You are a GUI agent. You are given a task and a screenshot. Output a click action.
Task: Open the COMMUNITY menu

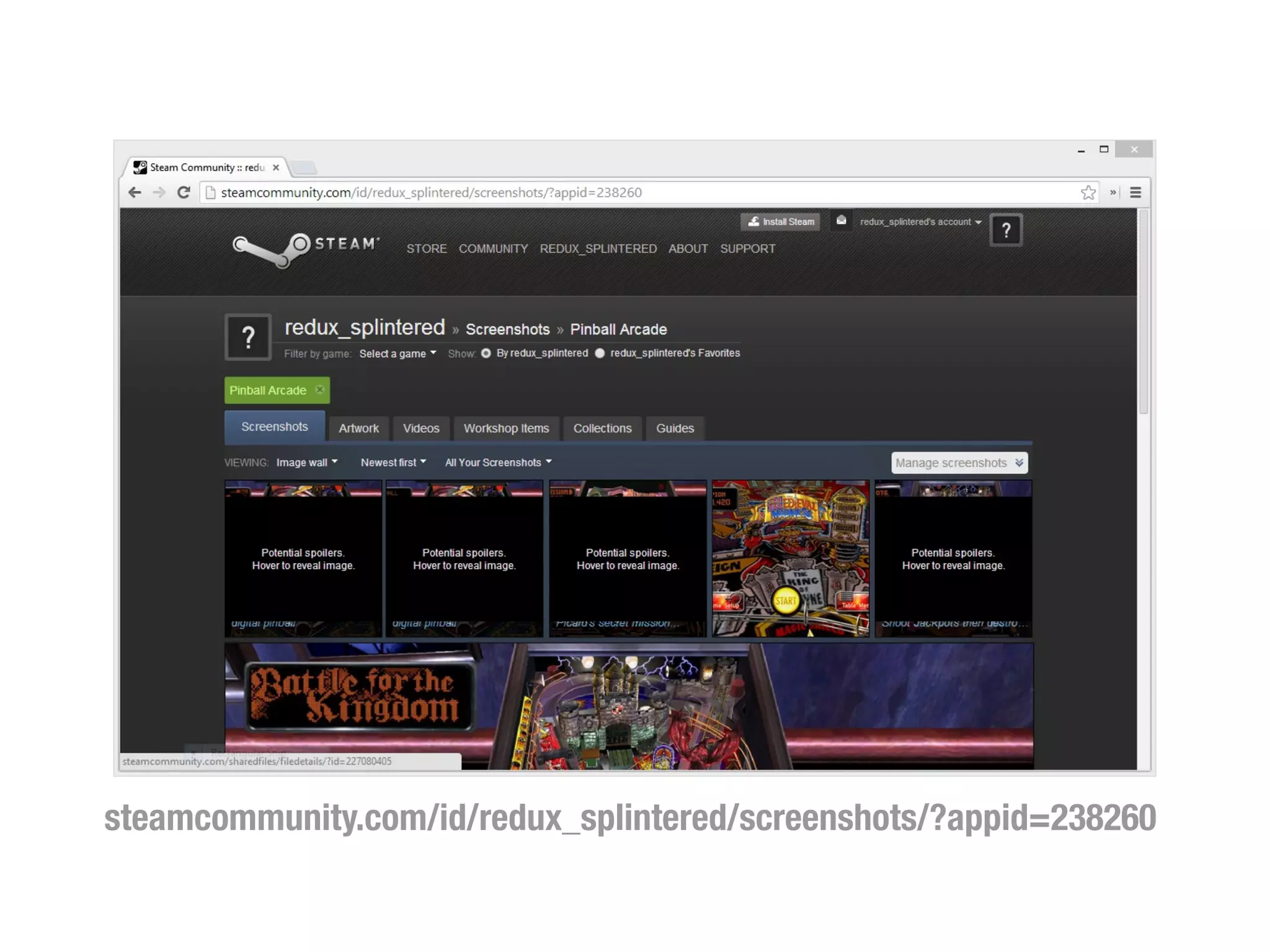click(x=493, y=249)
